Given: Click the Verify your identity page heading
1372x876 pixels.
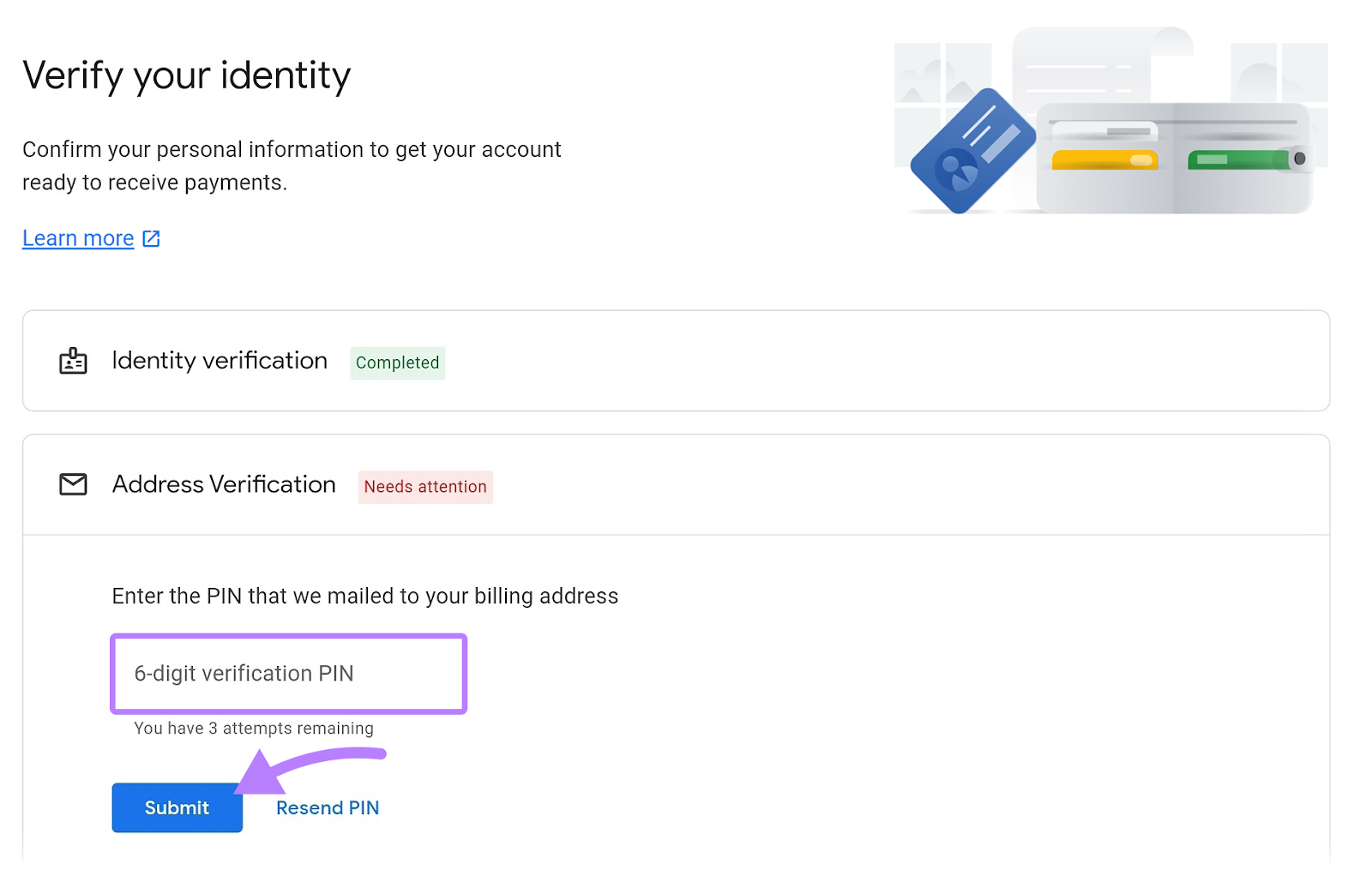Looking at the screenshot, I should 187,75.
